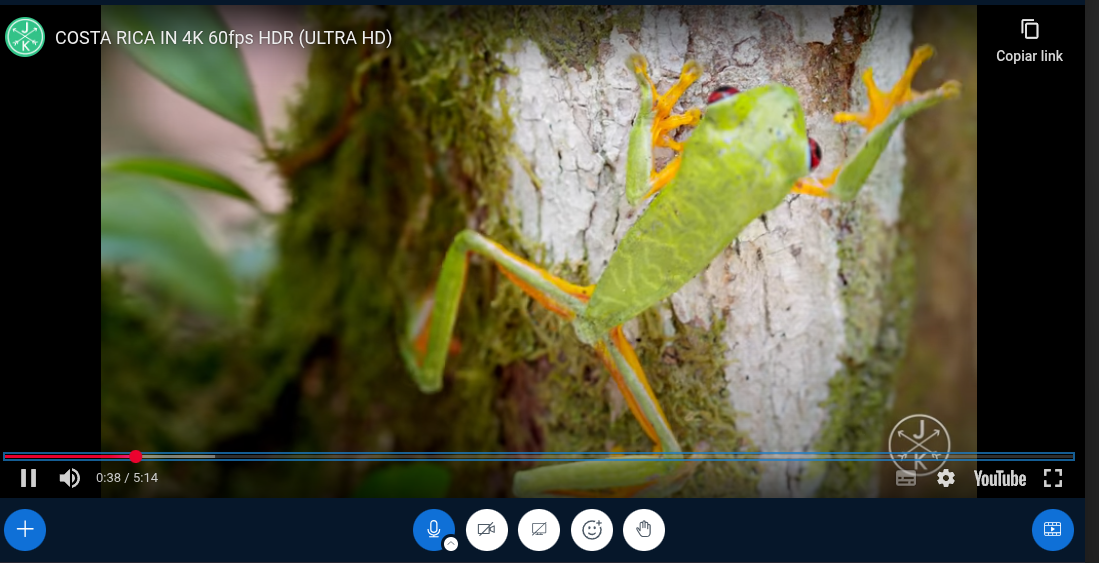Open the video settings gear
The width and height of the screenshot is (1099, 563).
(x=946, y=478)
